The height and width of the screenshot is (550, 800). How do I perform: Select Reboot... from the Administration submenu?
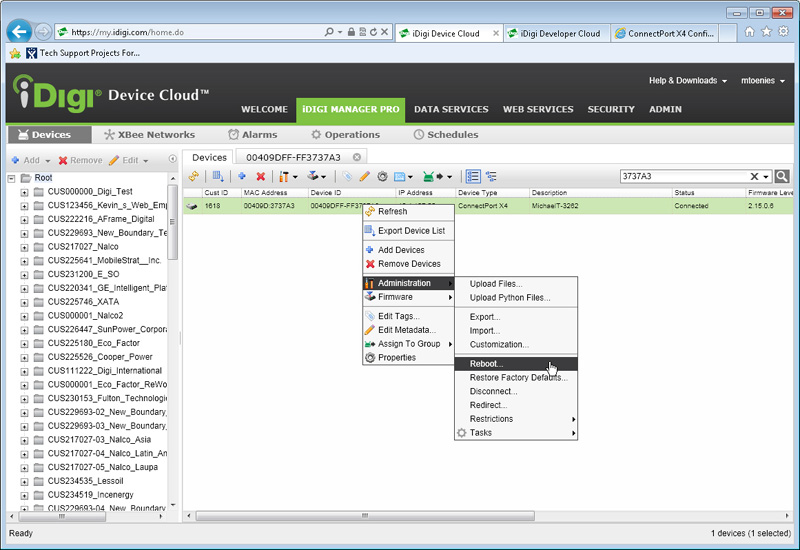[x=487, y=364]
